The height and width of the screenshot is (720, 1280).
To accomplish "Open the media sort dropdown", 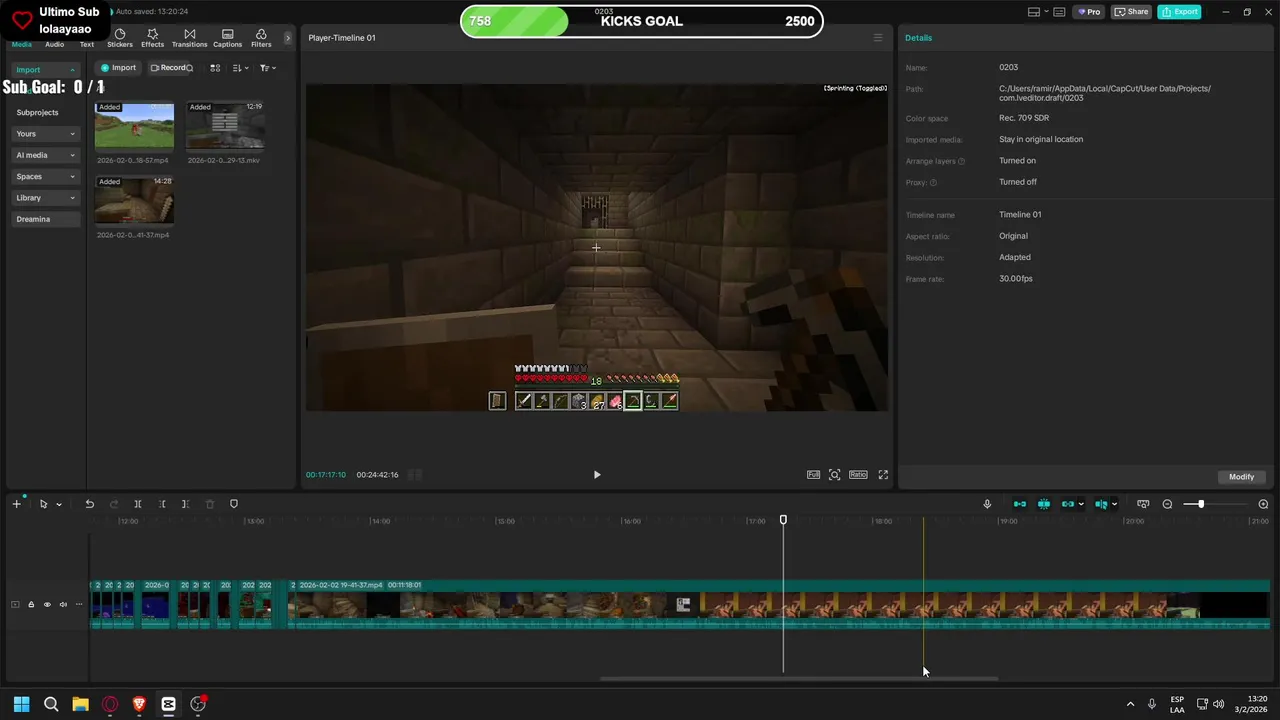I will click(240, 68).
